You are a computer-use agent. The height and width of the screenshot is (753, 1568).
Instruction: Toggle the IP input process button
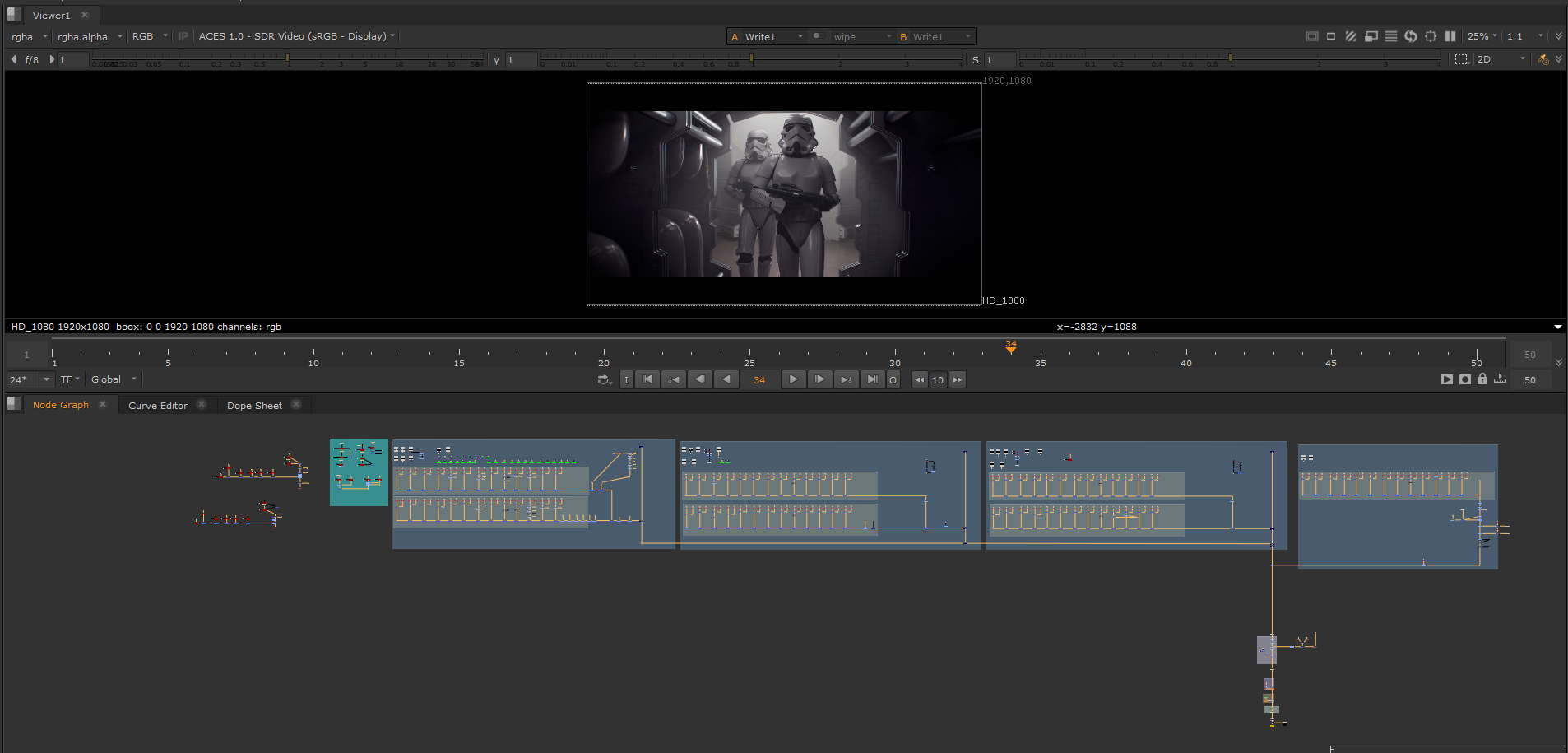(x=183, y=36)
